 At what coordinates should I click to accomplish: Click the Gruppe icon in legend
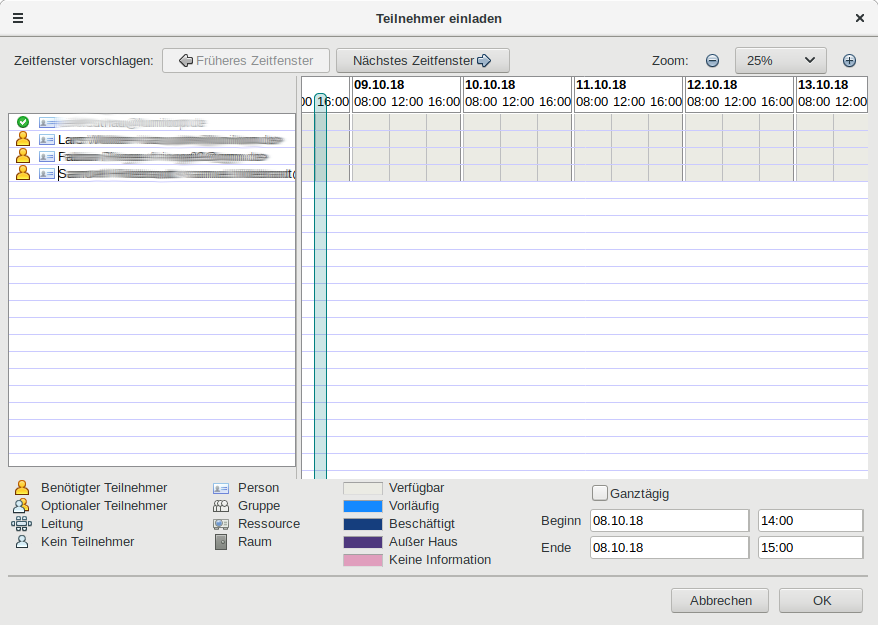221,506
